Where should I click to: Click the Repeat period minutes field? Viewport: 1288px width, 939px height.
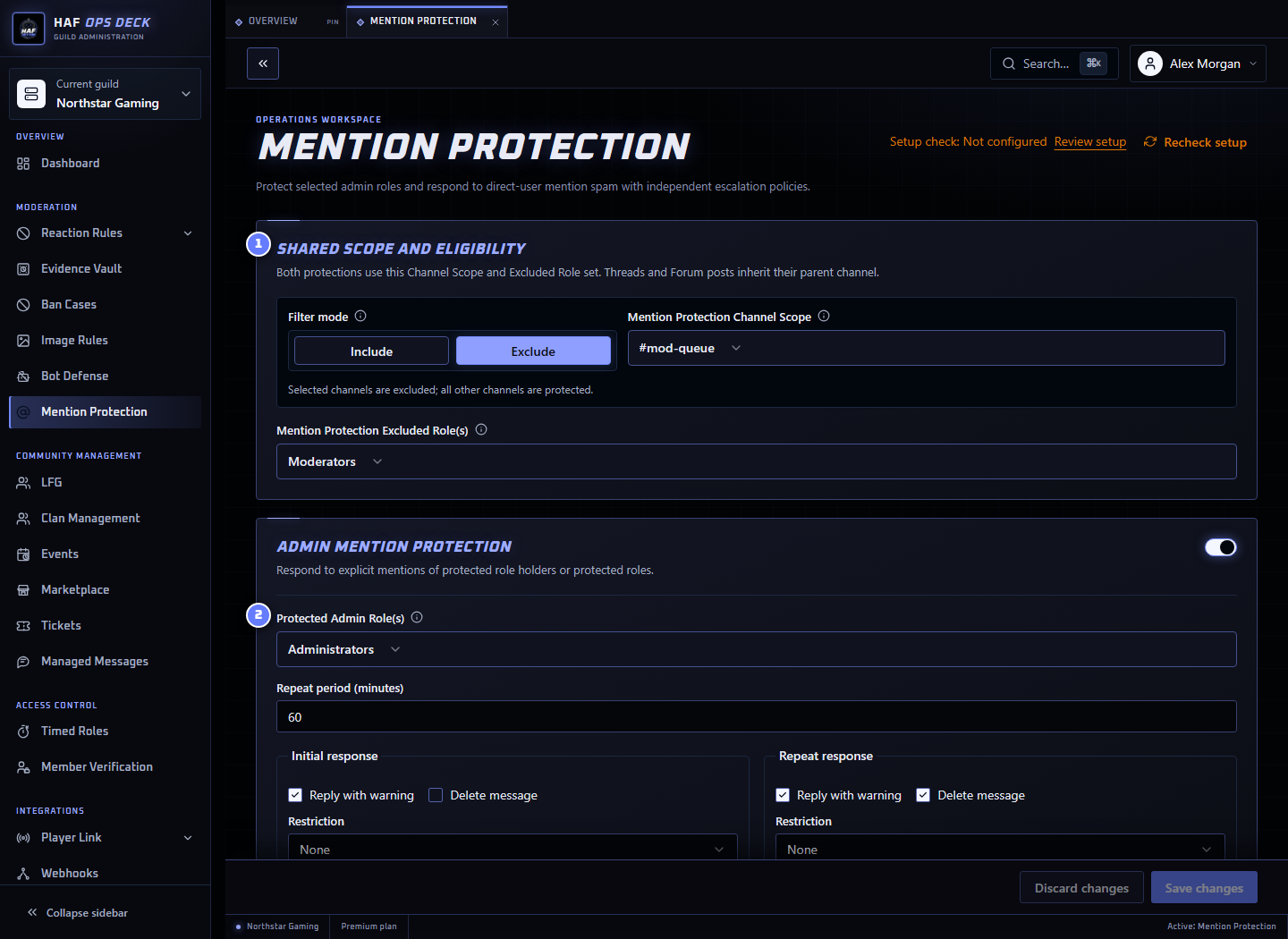click(757, 716)
